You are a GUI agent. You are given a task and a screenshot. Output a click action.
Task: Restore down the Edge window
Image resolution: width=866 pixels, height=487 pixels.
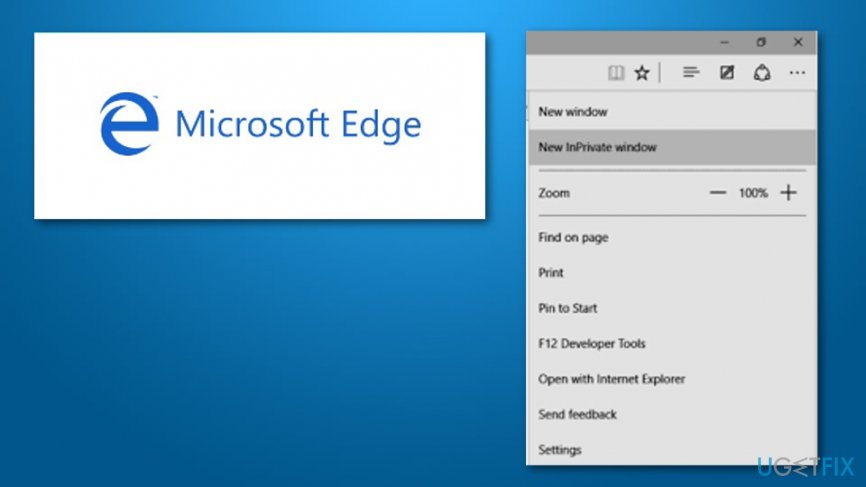761,42
